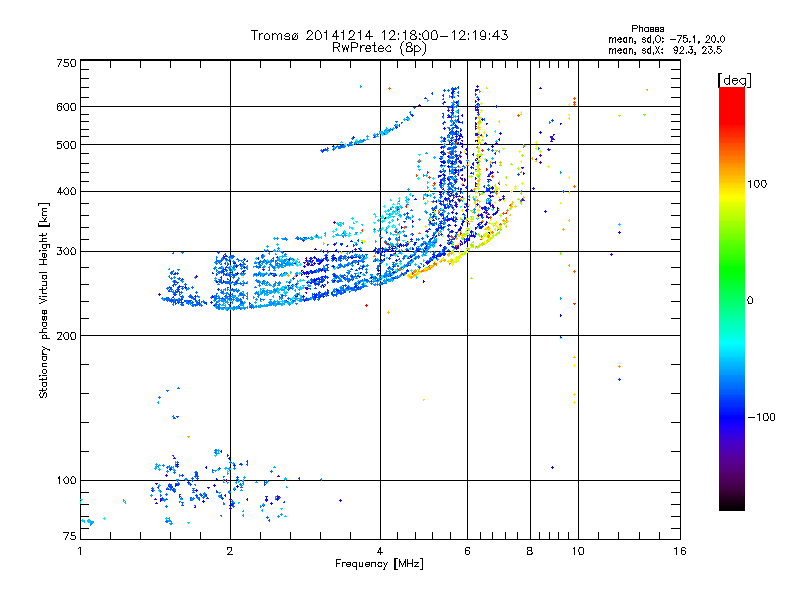This screenshot has height=600, width=800.
Task: Click the plot title 'Tromsø 20141214 12:18:00-12:19:43'
Action: pos(379,35)
